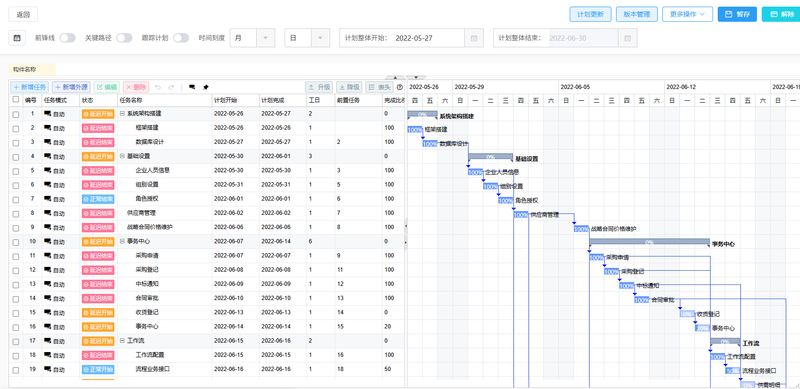Check the checkbox for row 18 工作流配置
This screenshot has width=800, height=389.
[16, 355]
